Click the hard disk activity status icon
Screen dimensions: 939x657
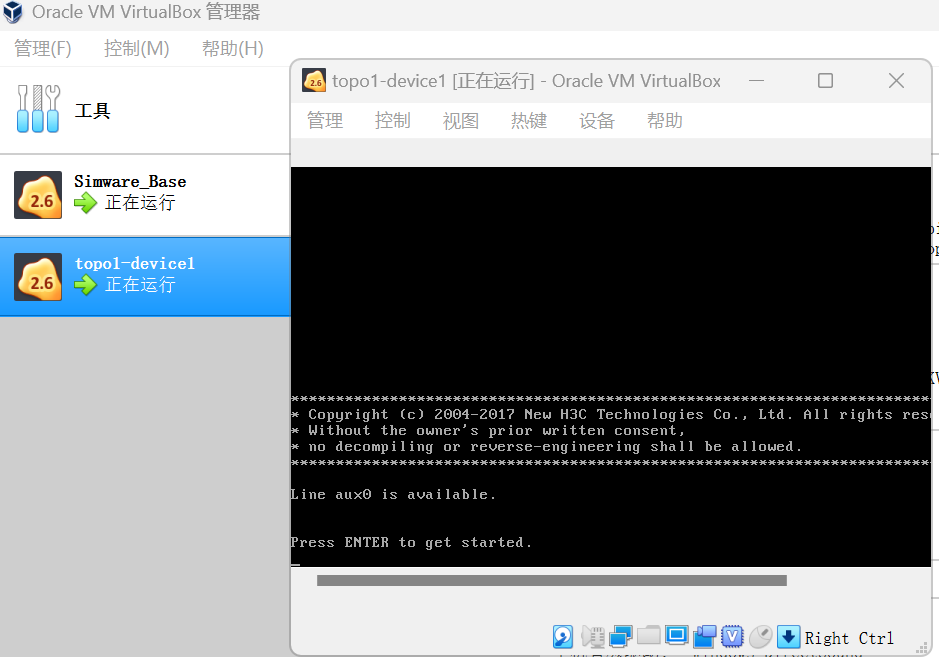pyautogui.click(x=562, y=637)
